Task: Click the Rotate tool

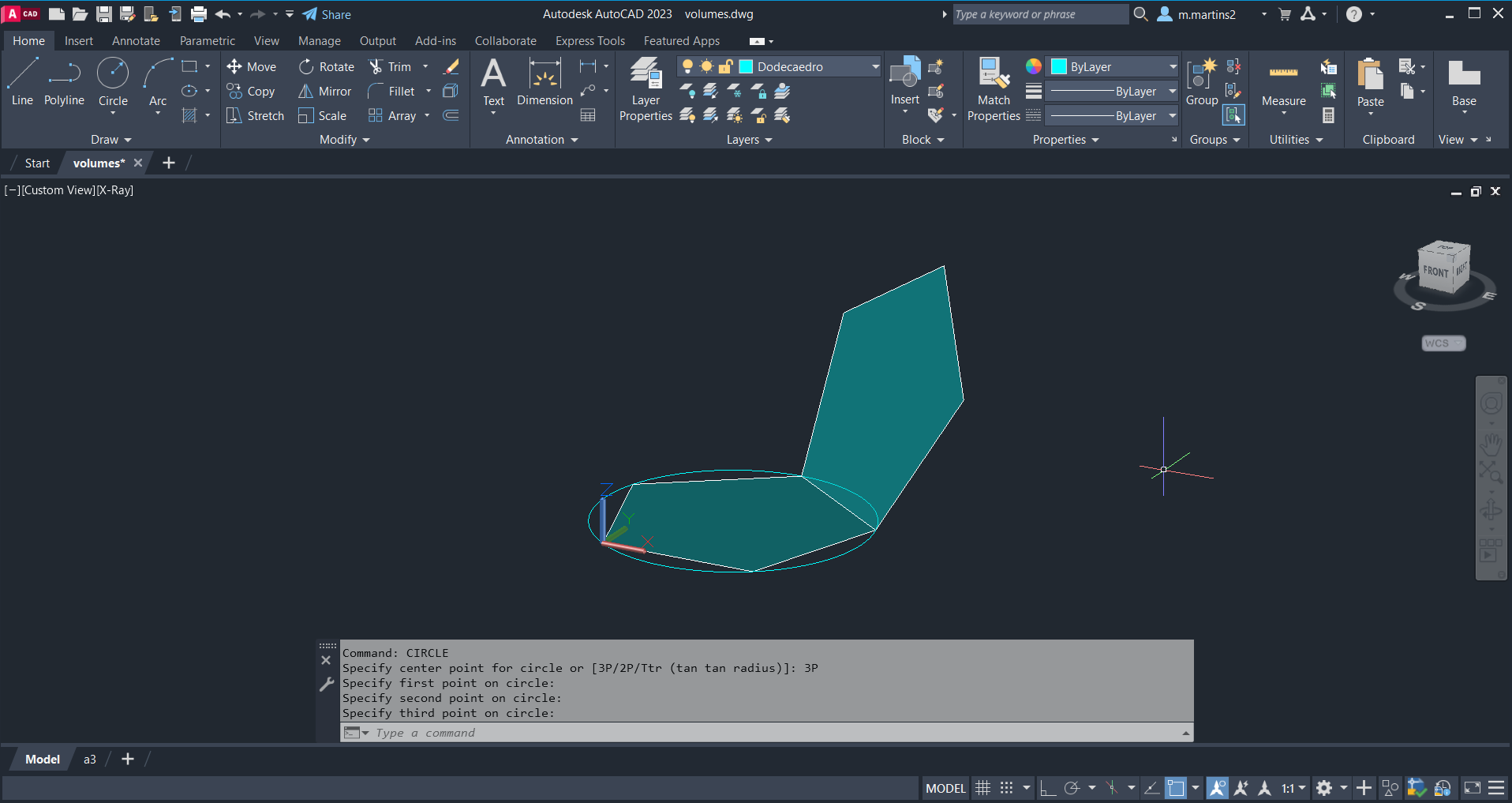Action: point(327,67)
